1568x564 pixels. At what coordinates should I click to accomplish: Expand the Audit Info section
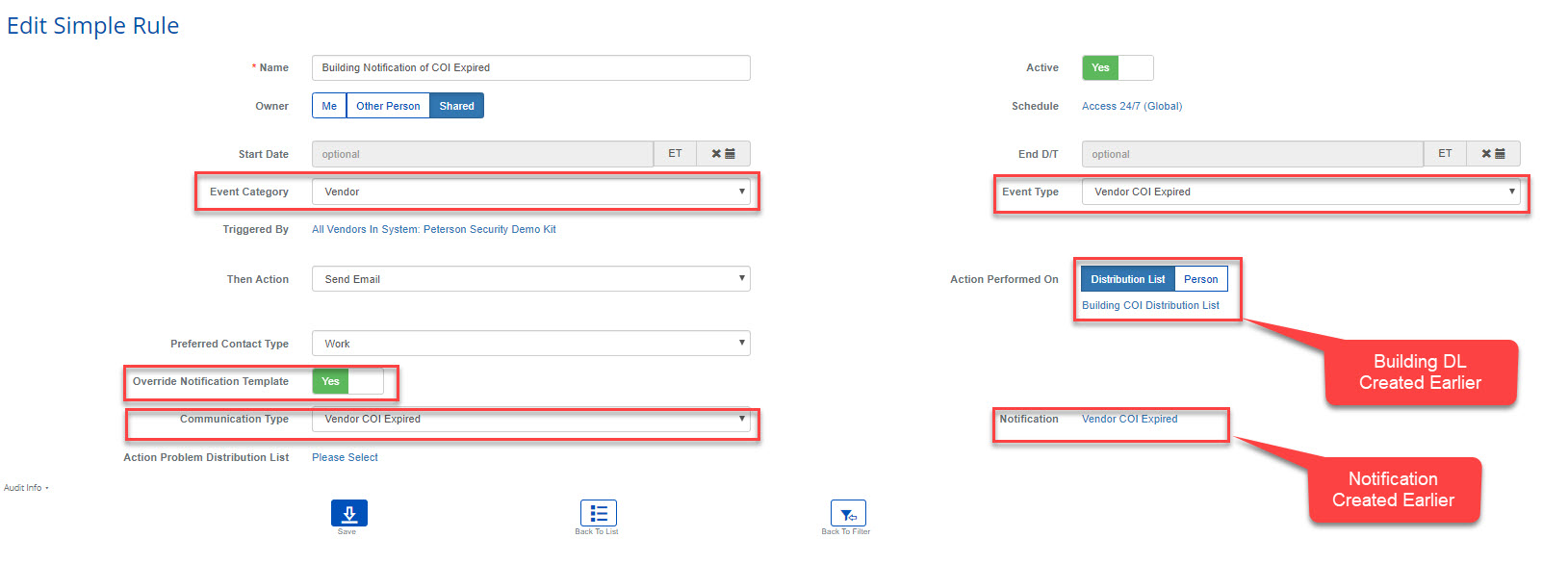(25, 488)
